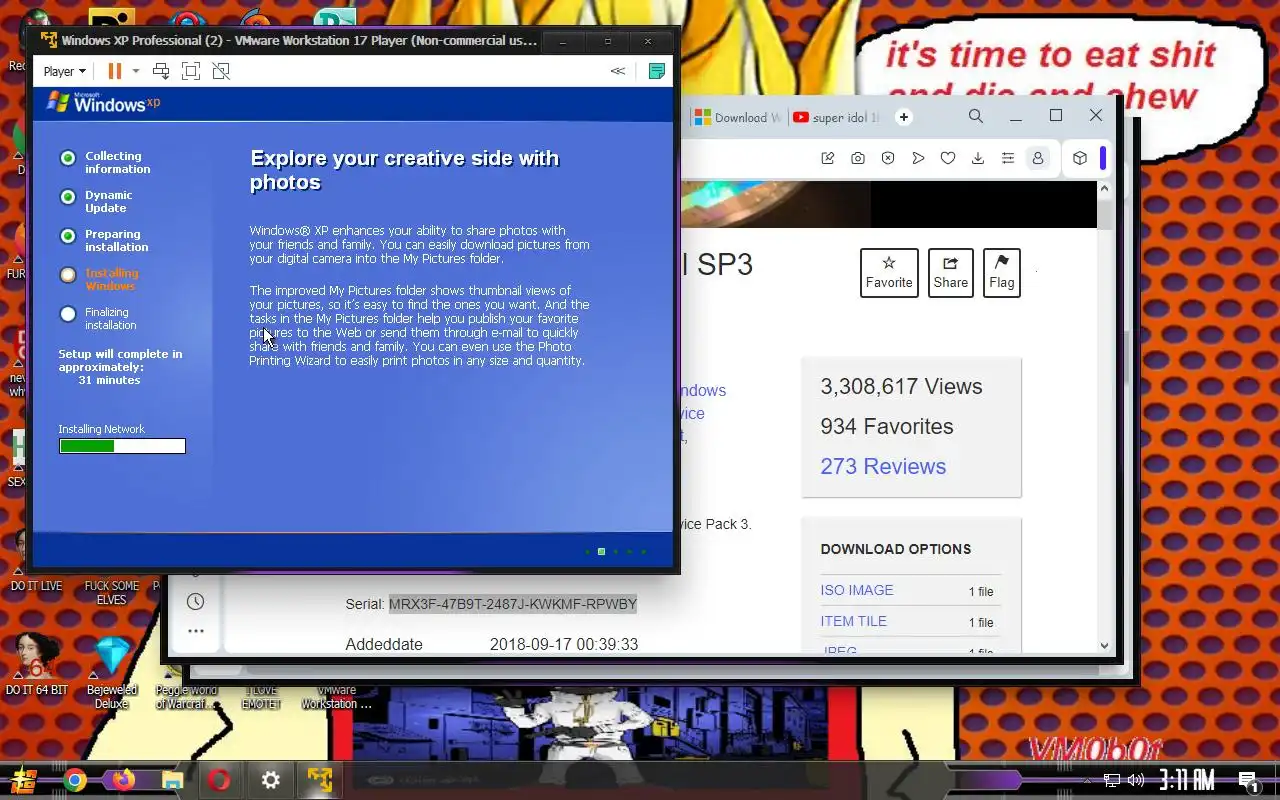Collapse the VMware toolbar with double chevron
Screen dimensions: 1280x800
point(618,71)
